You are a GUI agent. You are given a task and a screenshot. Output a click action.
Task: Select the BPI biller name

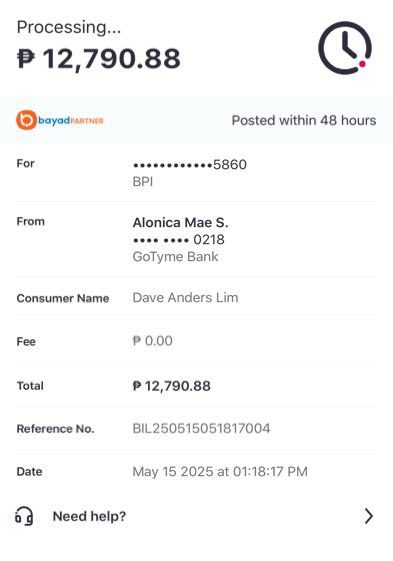tap(143, 182)
